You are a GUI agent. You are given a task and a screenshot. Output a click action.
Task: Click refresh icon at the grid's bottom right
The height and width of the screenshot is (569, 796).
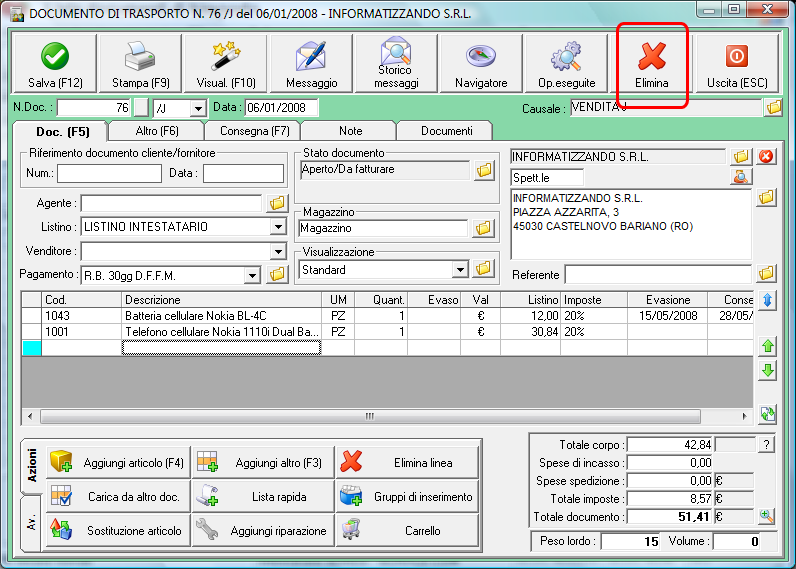pos(768,414)
